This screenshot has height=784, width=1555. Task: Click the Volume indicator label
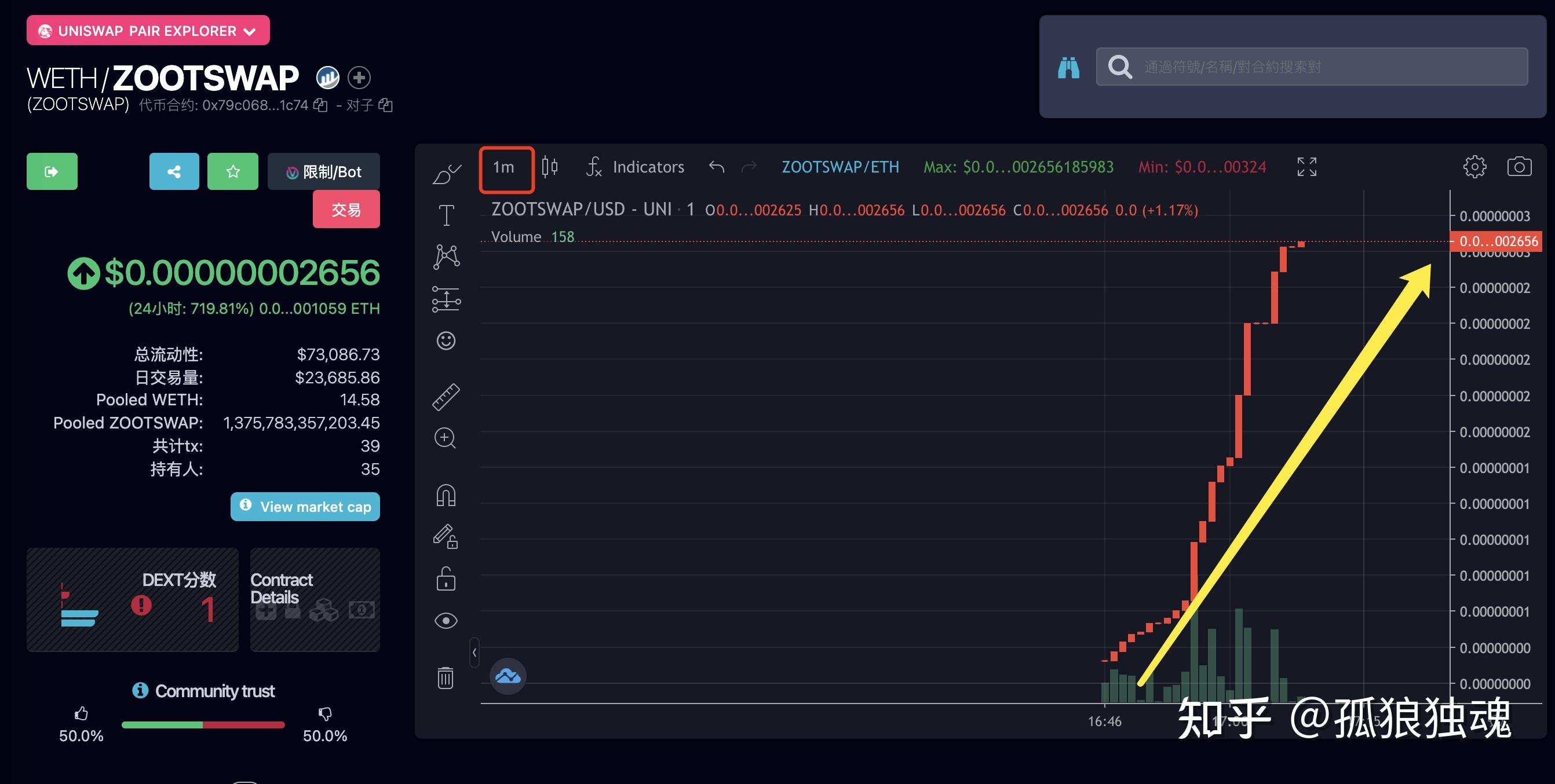tap(516, 236)
